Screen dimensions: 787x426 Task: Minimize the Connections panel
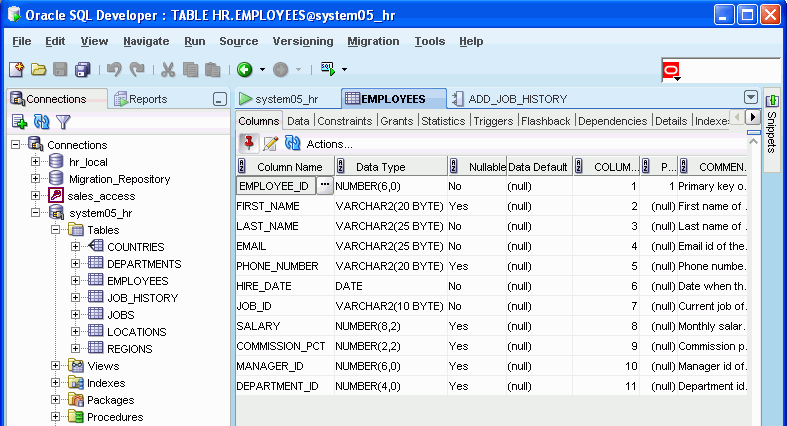click(219, 99)
